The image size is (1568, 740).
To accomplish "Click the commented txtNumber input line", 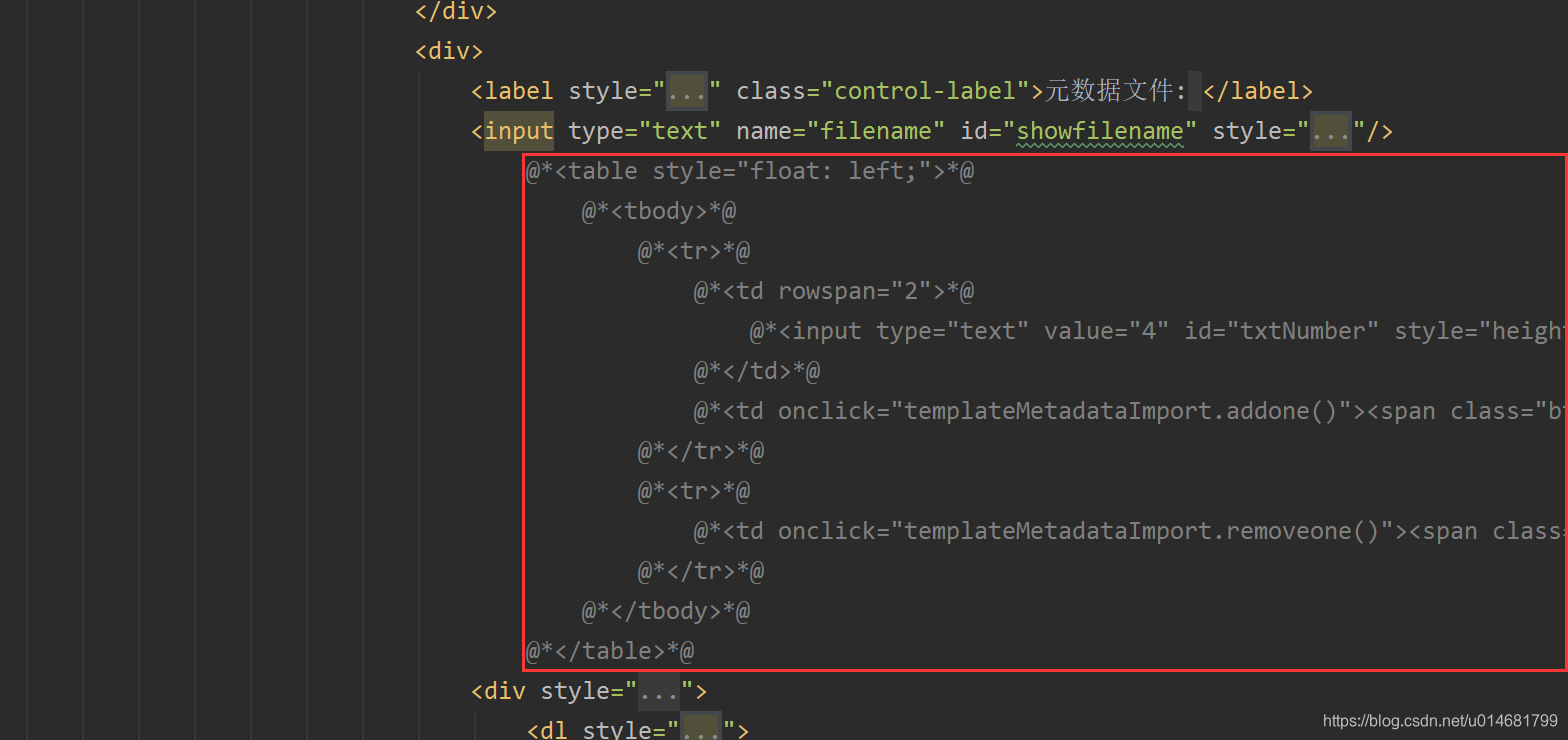I will (x=1157, y=331).
